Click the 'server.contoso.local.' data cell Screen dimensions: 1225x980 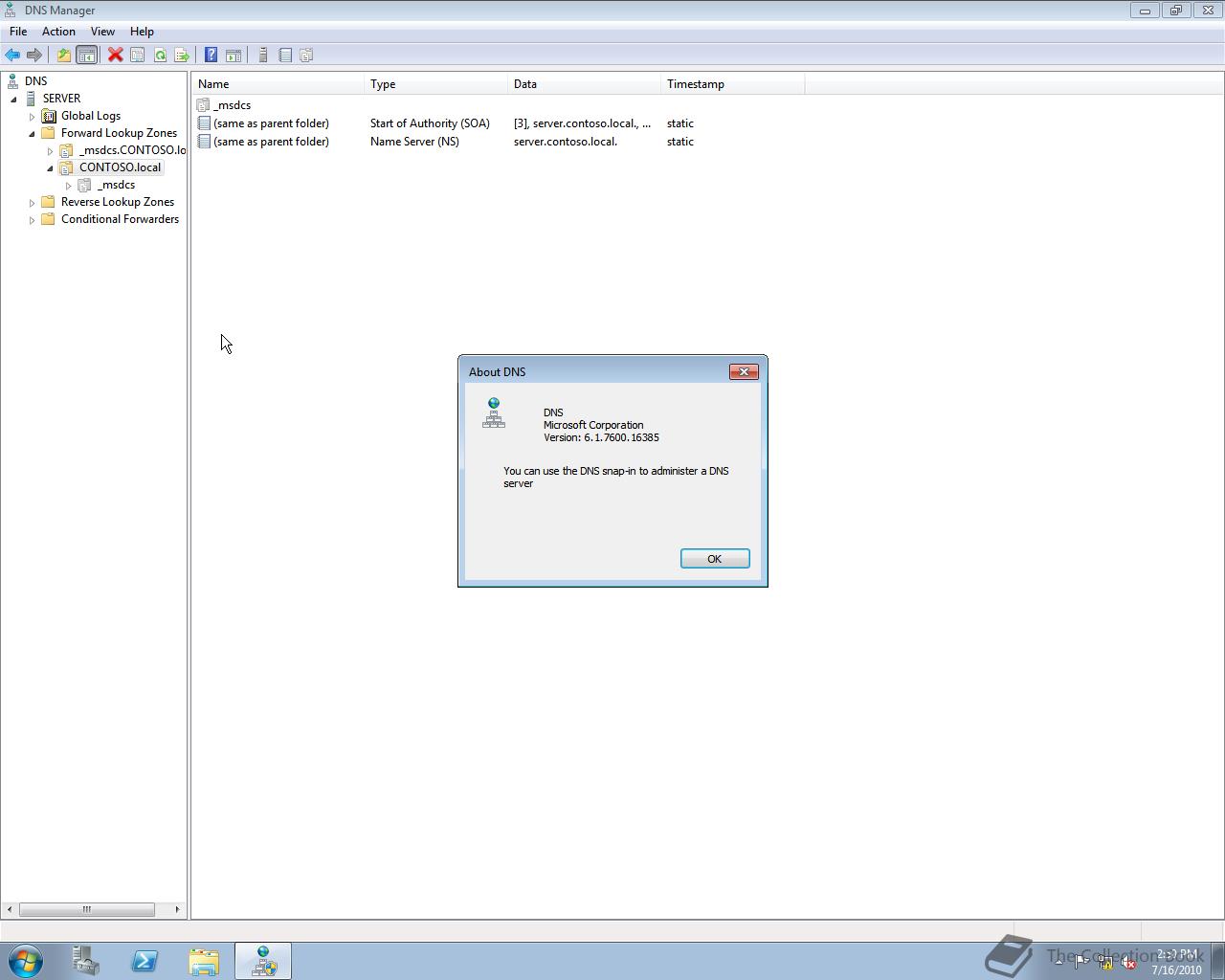pos(566,142)
